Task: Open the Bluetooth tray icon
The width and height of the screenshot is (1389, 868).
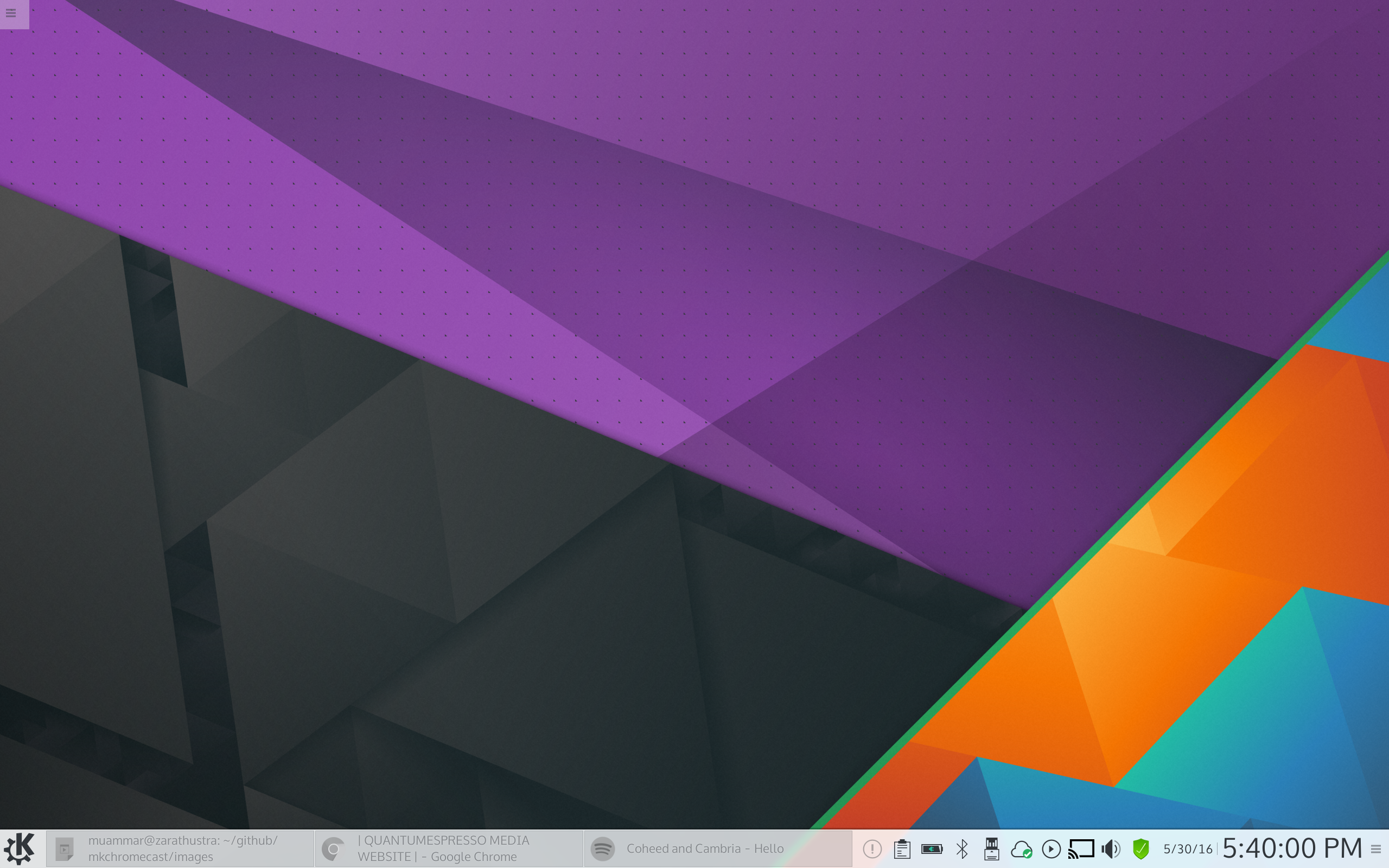Action: pyautogui.click(x=962, y=848)
